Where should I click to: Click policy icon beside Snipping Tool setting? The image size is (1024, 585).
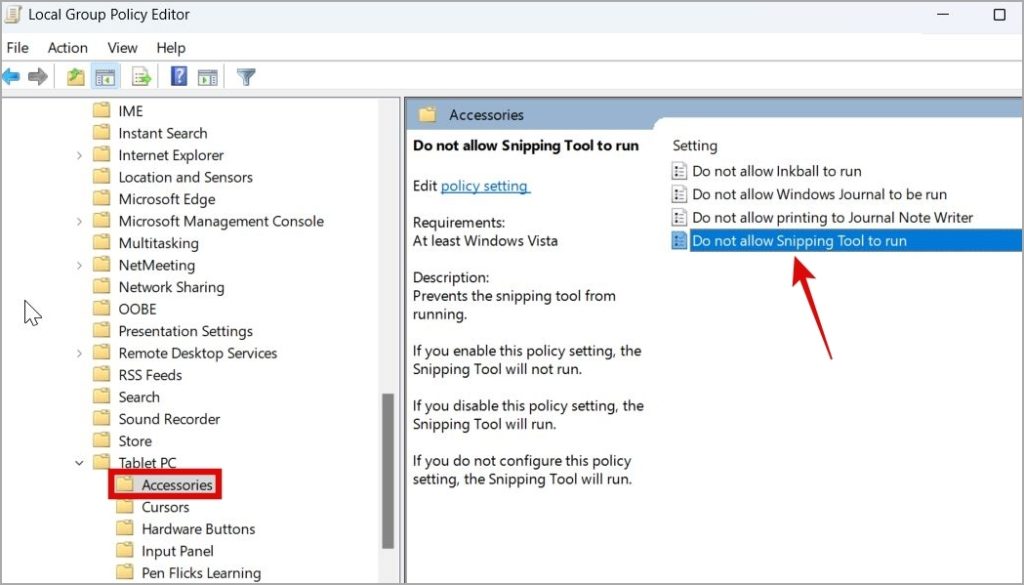(x=679, y=240)
